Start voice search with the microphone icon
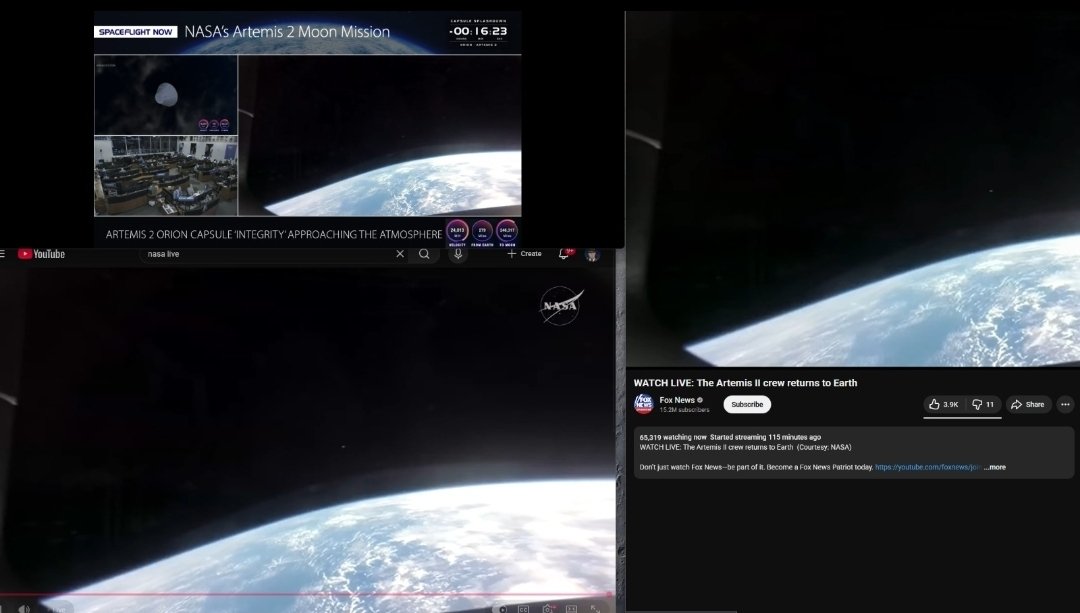Screen dimensions: 1080x613 coord(458,253)
